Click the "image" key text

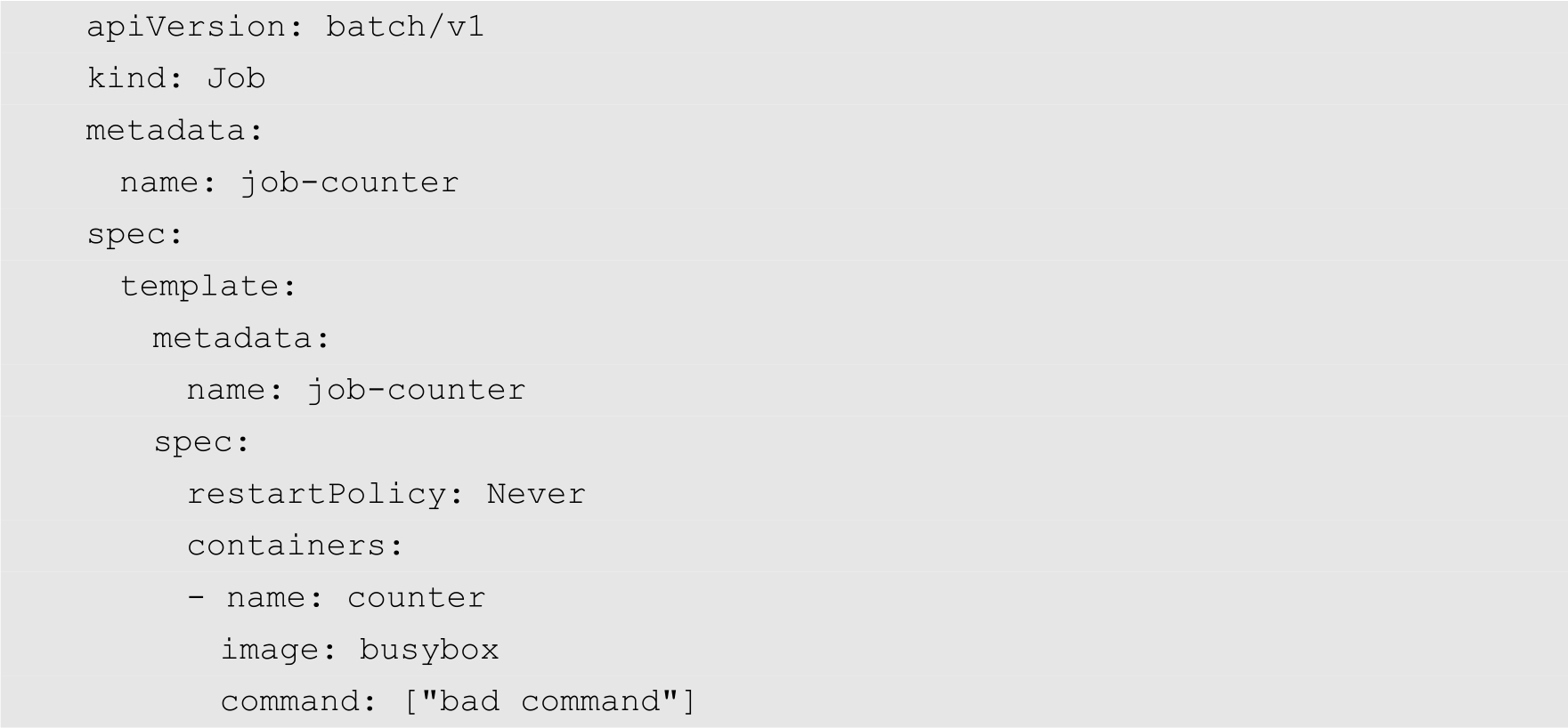(269, 650)
